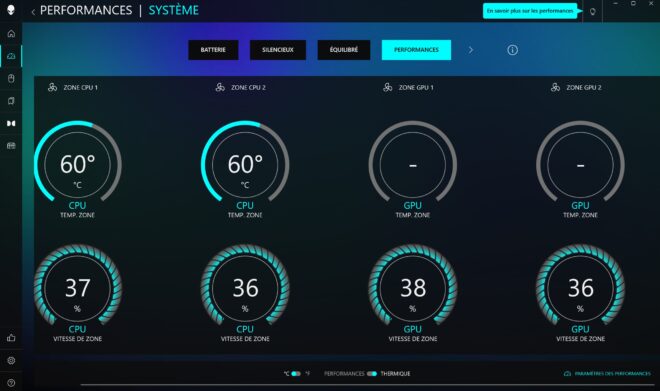Click the fan icon for ZONE GPU 1
This screenshot has width=660, height=391.
(x=388, y=87)
